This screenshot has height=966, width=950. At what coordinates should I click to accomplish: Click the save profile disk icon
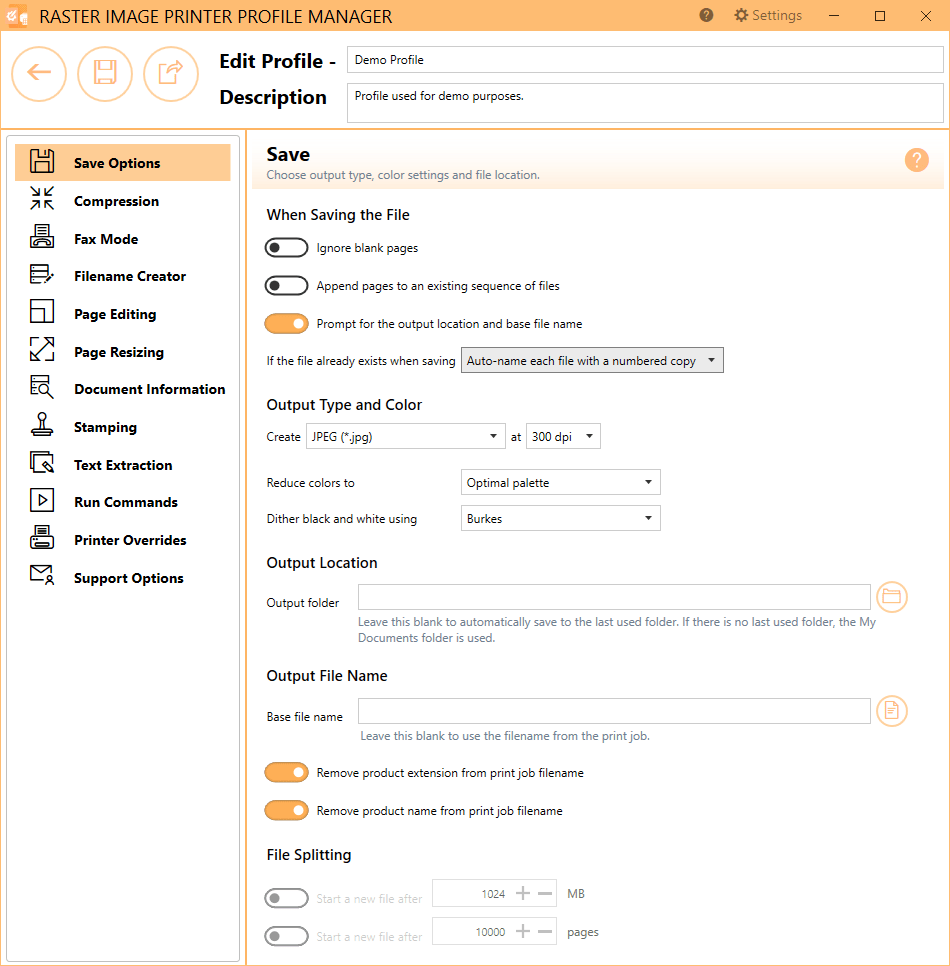tap(105, 73)
